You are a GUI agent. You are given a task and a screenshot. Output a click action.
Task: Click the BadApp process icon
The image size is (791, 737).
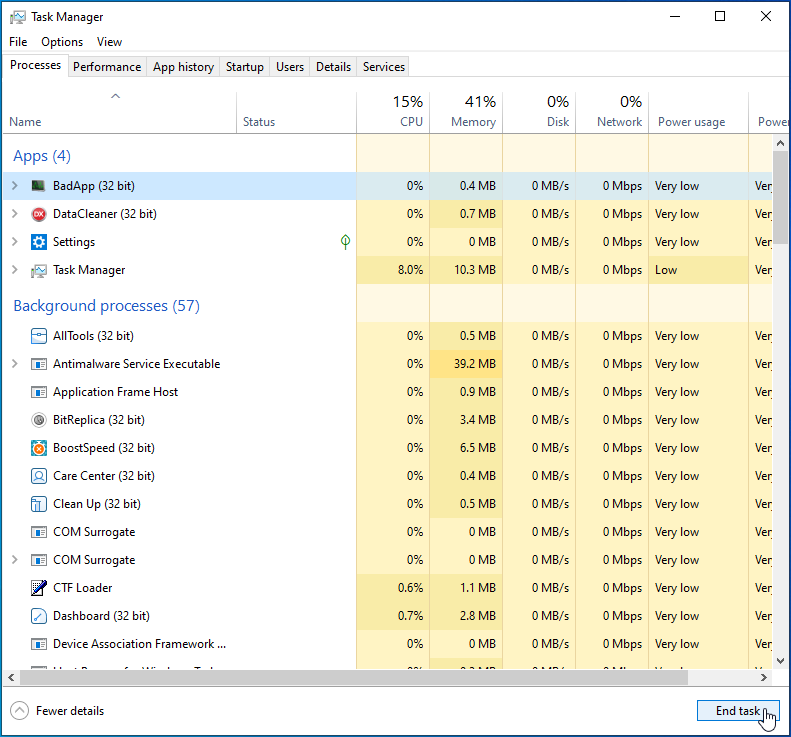[39, 186]
